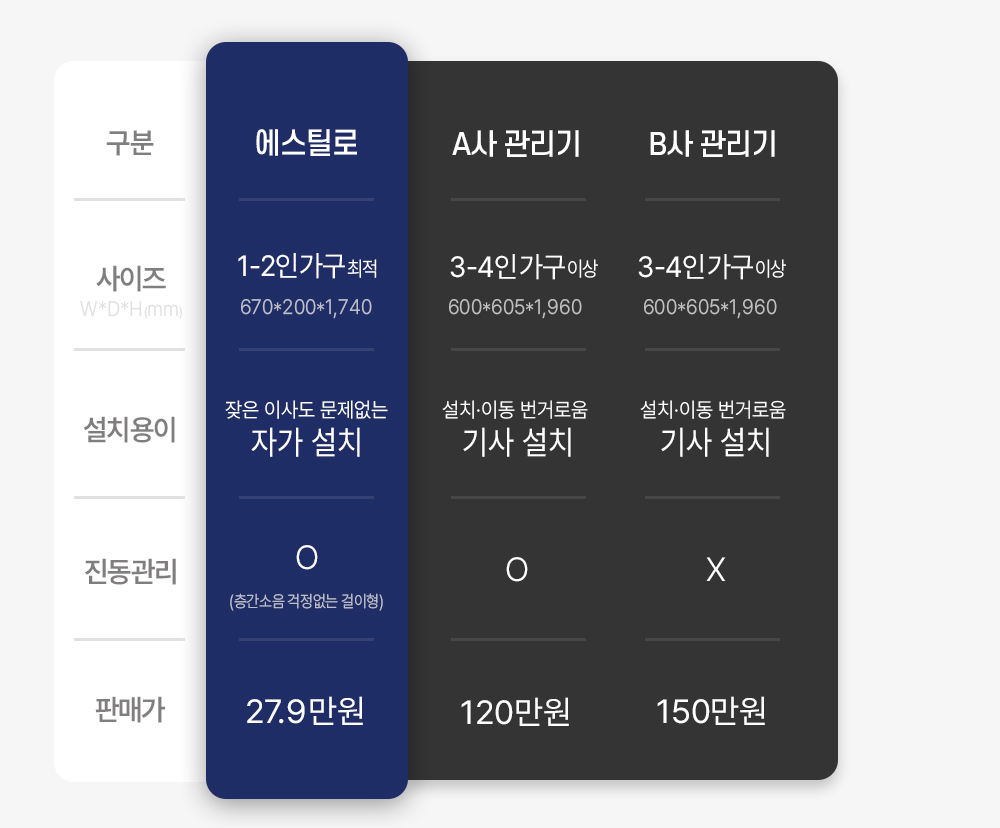Viewport: 1000px width, 828px height.
Task: Click 기사 설치 in the B사 column
Action: (x=715, y=442)
